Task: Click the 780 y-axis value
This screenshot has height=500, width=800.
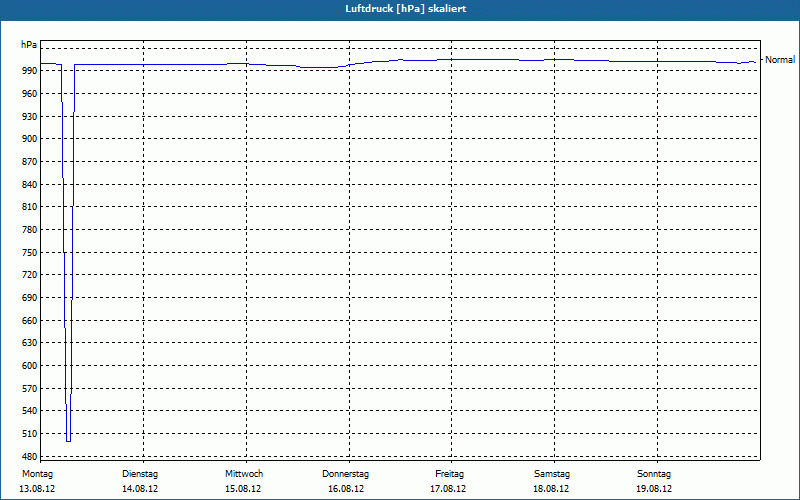Action: point(29,230)
